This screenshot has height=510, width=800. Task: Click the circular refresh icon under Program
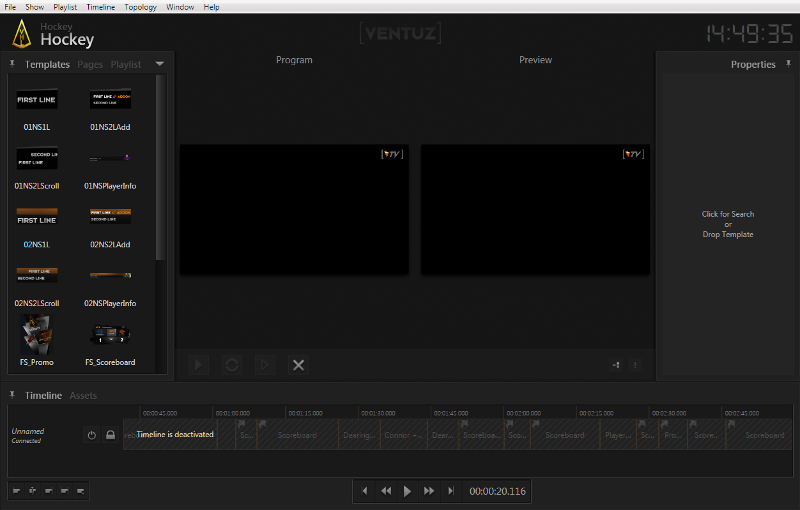[x=232, y=365]
